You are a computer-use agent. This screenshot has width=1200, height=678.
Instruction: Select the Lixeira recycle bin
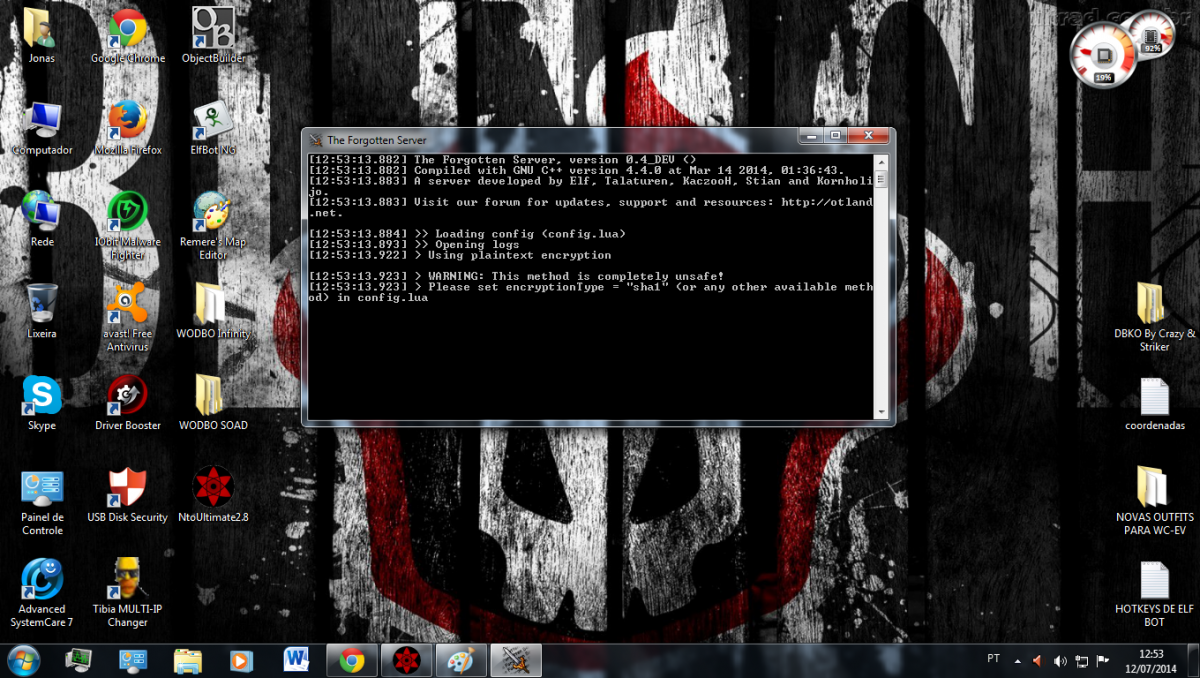tap(42, 311)
